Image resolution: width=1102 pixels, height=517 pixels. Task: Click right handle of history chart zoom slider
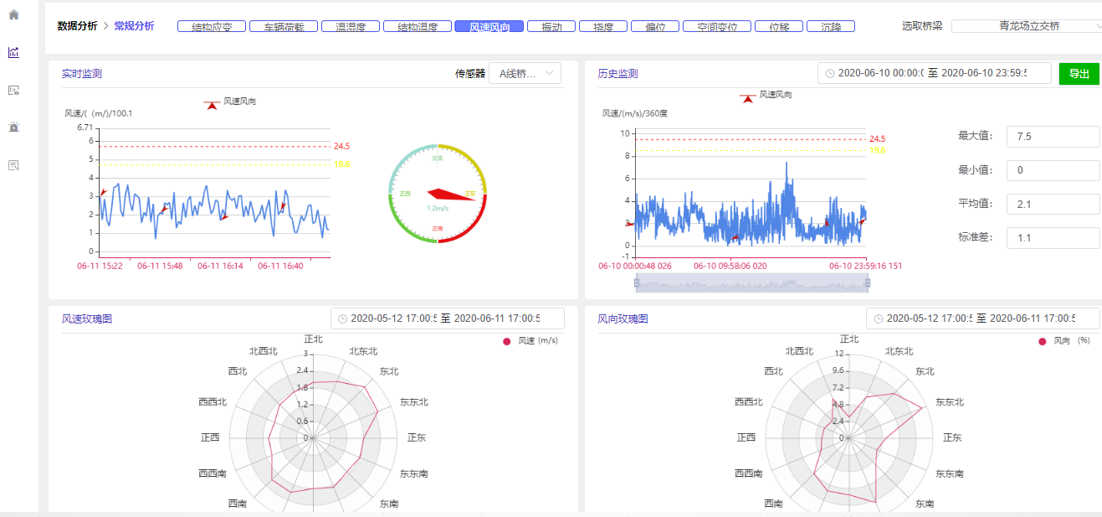click(867, 283)
